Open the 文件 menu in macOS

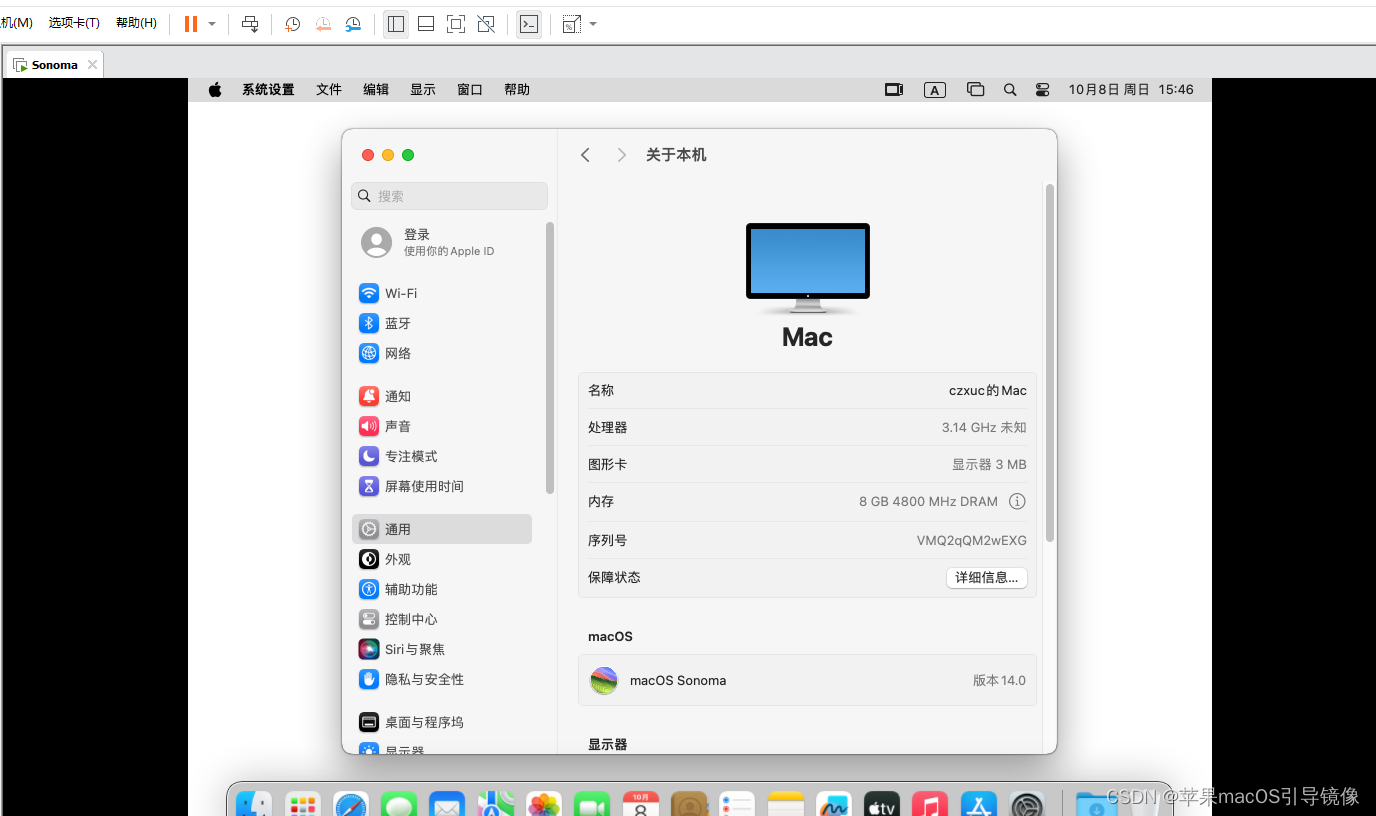click(x=329, y=90)
